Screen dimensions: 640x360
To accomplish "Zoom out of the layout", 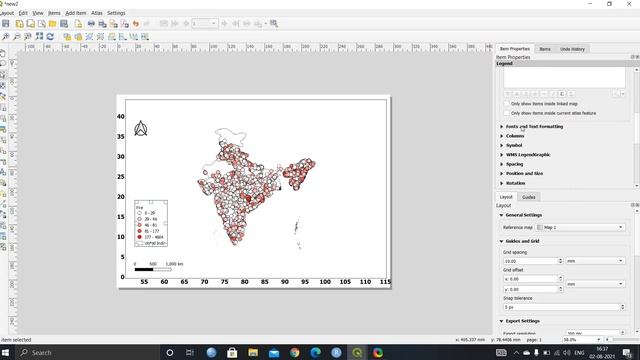I will (17, 37).
